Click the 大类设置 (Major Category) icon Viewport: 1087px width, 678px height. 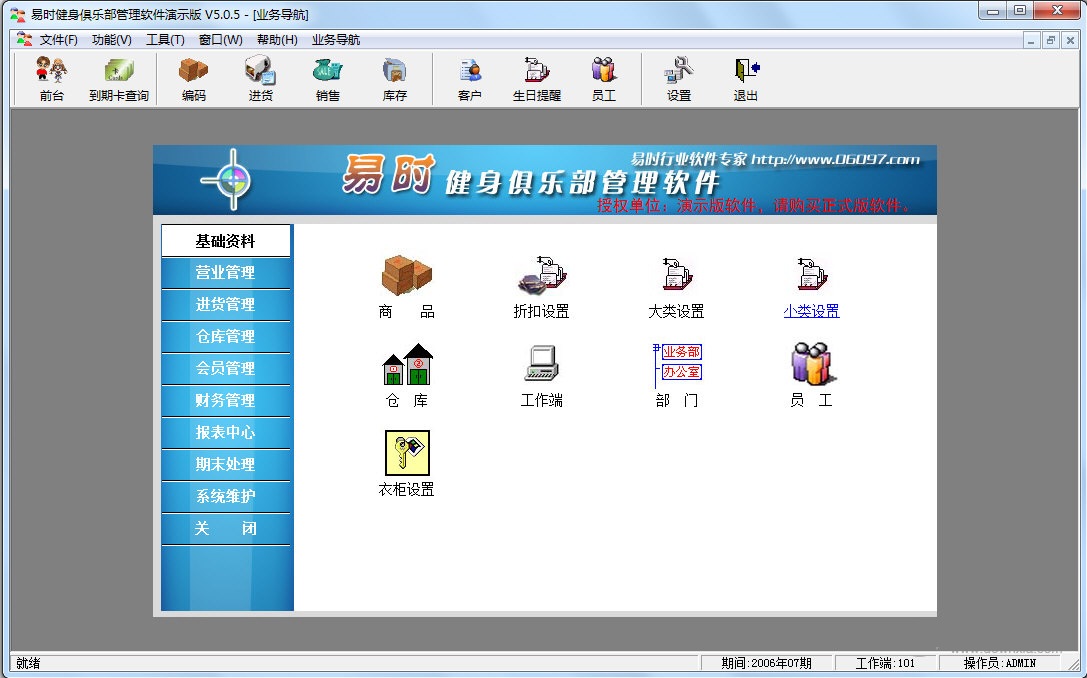click(677, 283)
